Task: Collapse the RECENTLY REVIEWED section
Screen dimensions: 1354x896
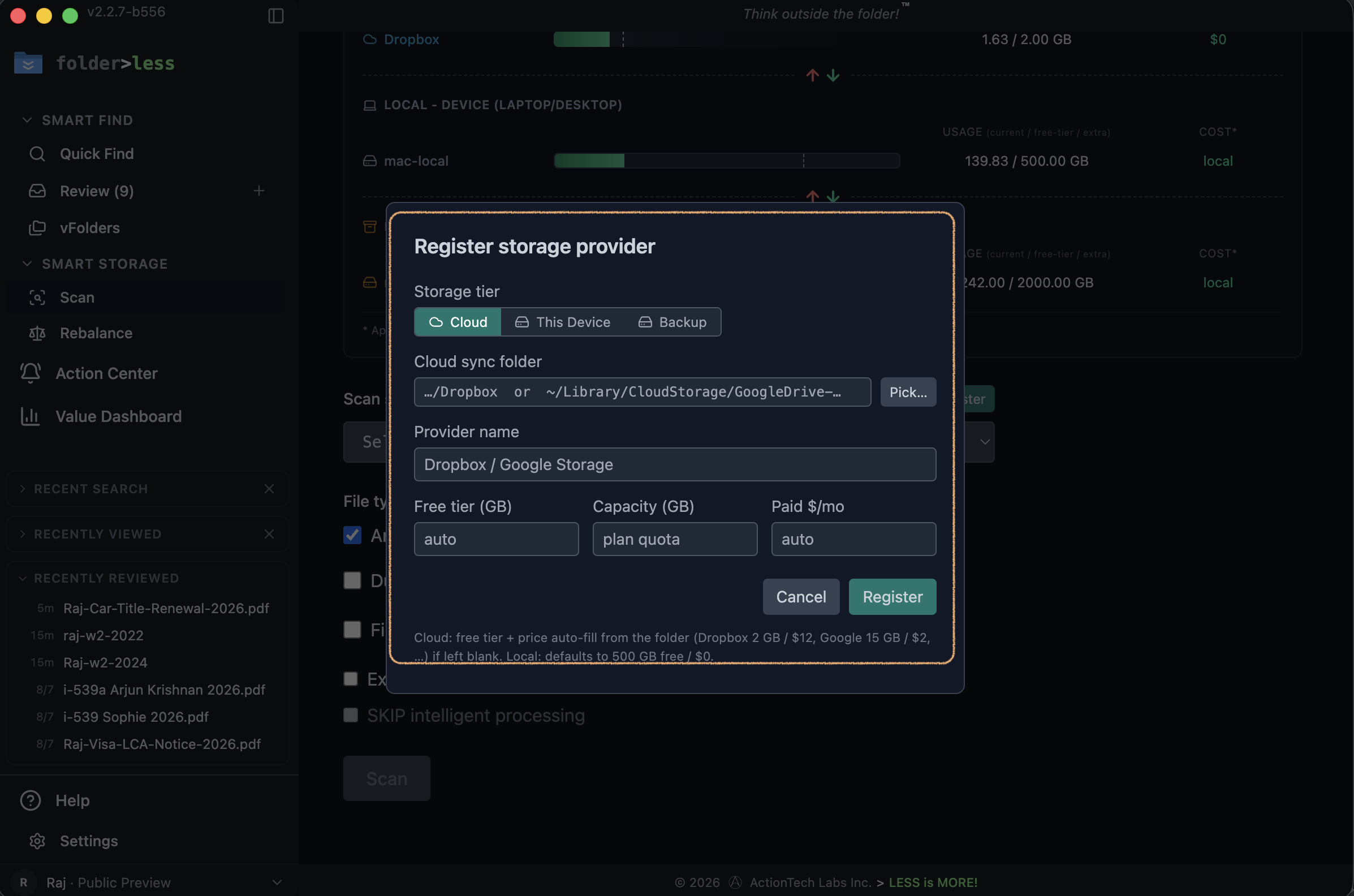Action: tap(22, 579)
